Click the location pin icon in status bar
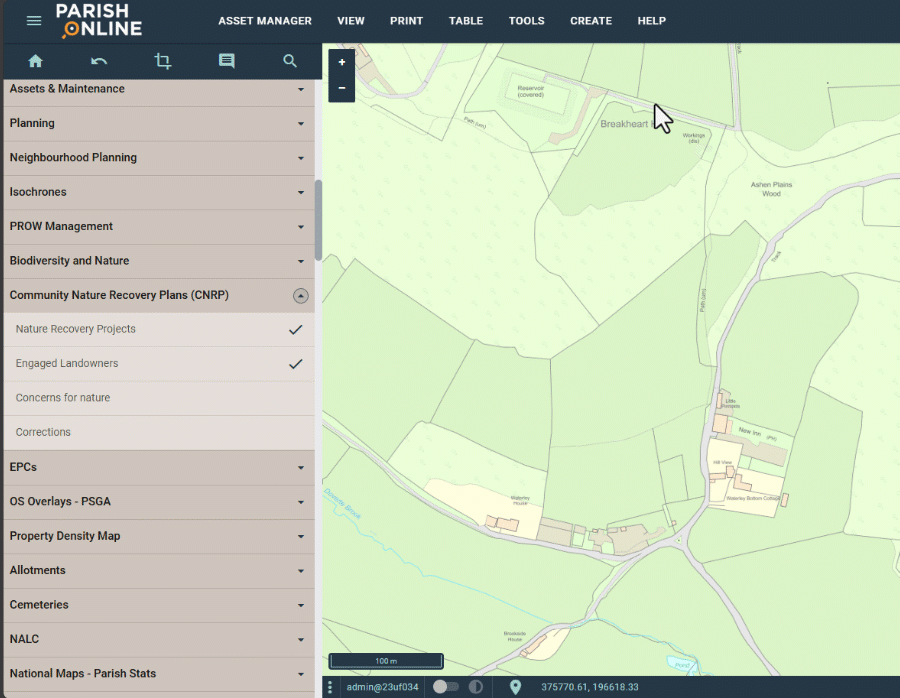The width and height of the screenshot is (900, 698). point(516,687)
